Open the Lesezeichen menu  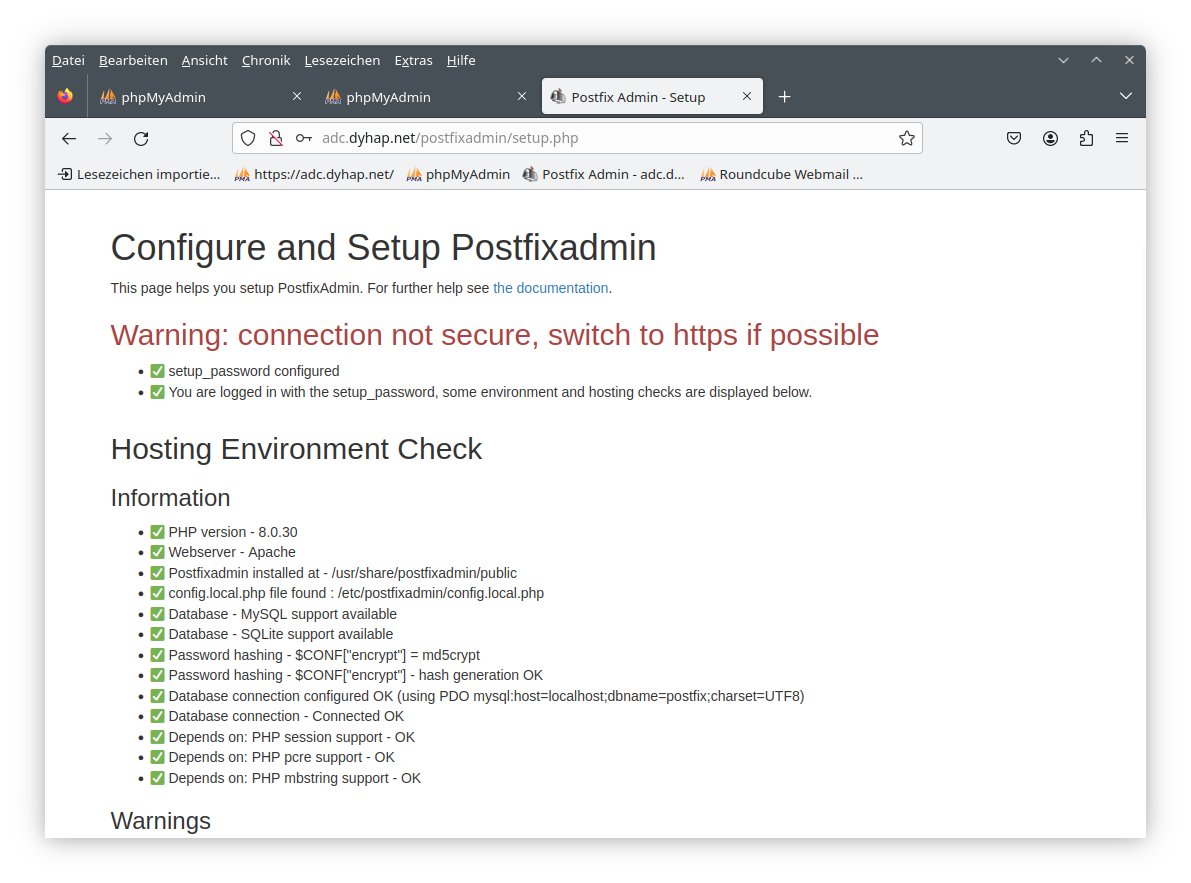tap(342, 61)
